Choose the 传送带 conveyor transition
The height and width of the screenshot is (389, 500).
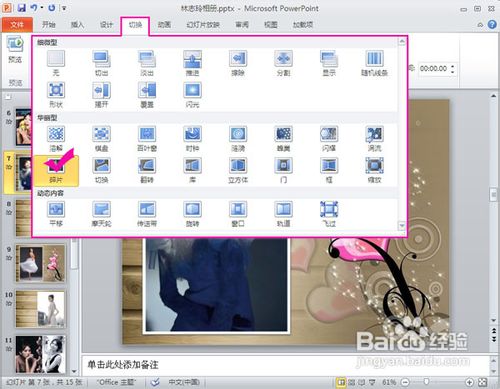coord(147,214)
